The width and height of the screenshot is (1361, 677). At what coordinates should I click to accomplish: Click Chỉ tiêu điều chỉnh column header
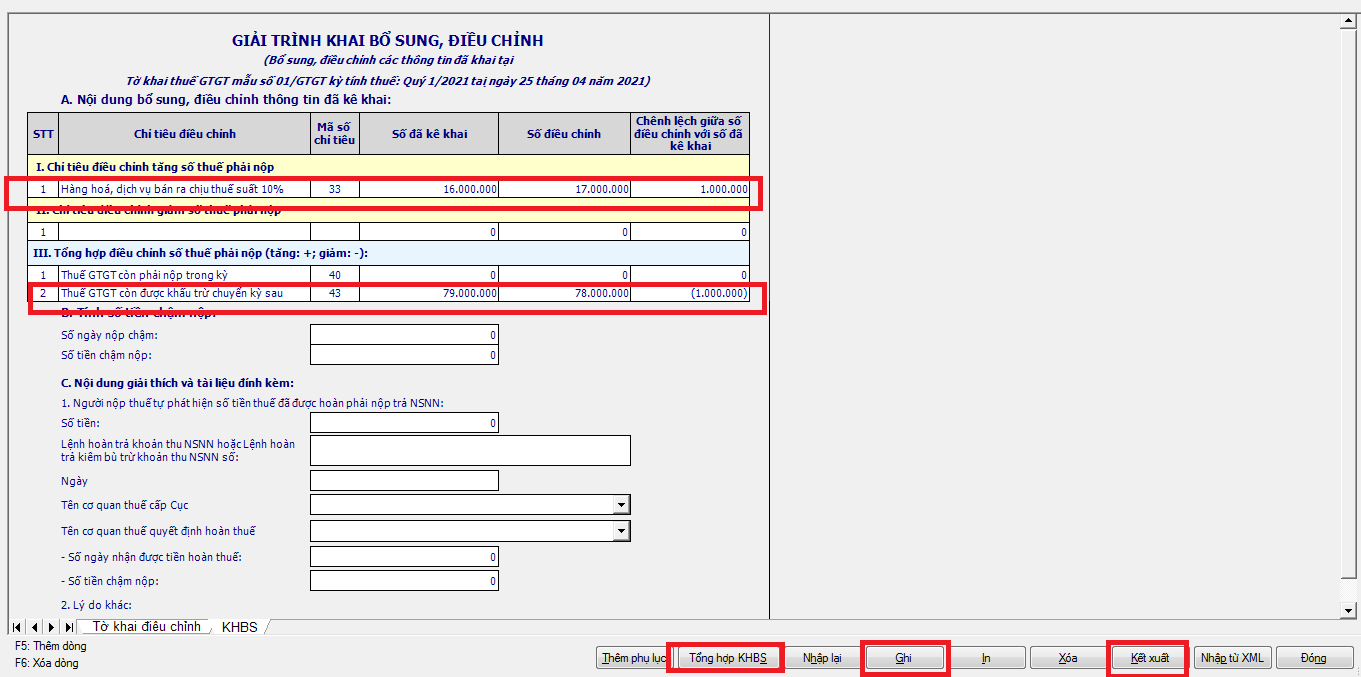(185, 134)
